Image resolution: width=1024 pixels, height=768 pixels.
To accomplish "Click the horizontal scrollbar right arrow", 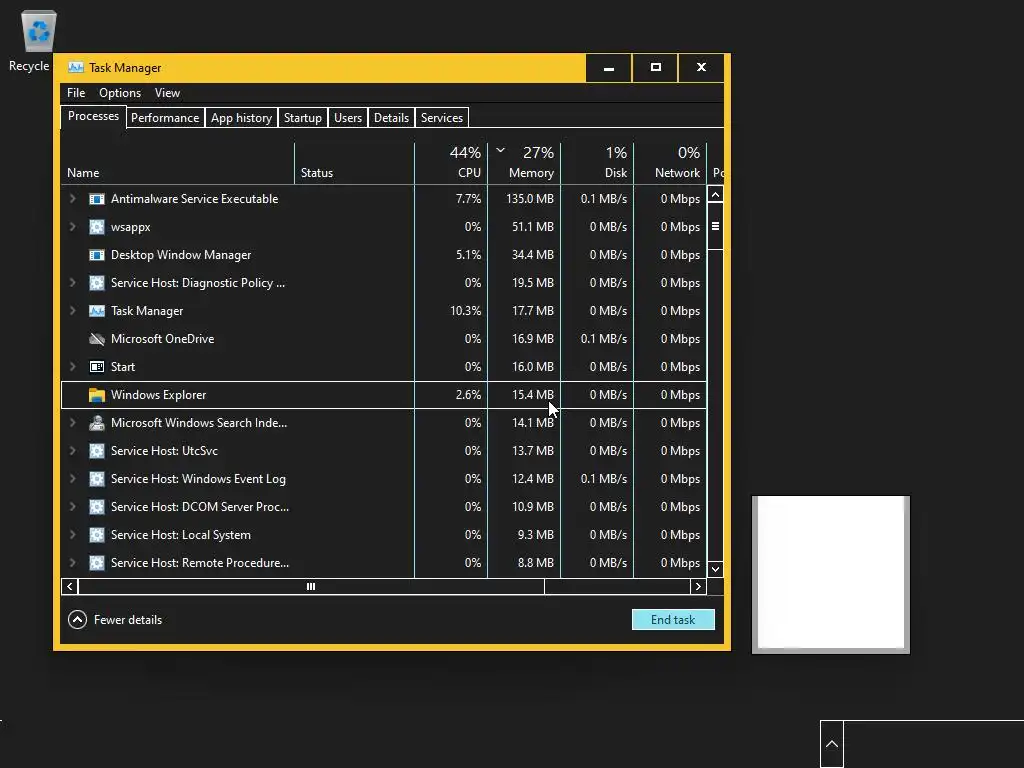I will tap(698, 586).
